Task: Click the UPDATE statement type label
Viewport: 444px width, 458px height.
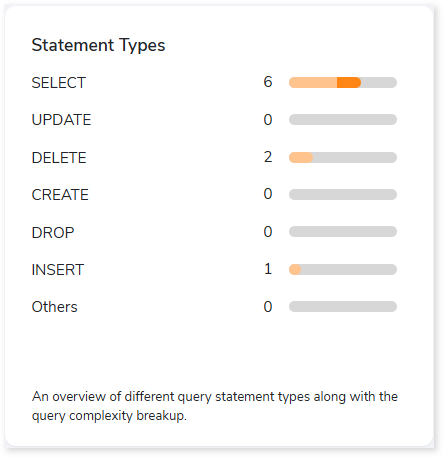Action: (x=61, y=120)
